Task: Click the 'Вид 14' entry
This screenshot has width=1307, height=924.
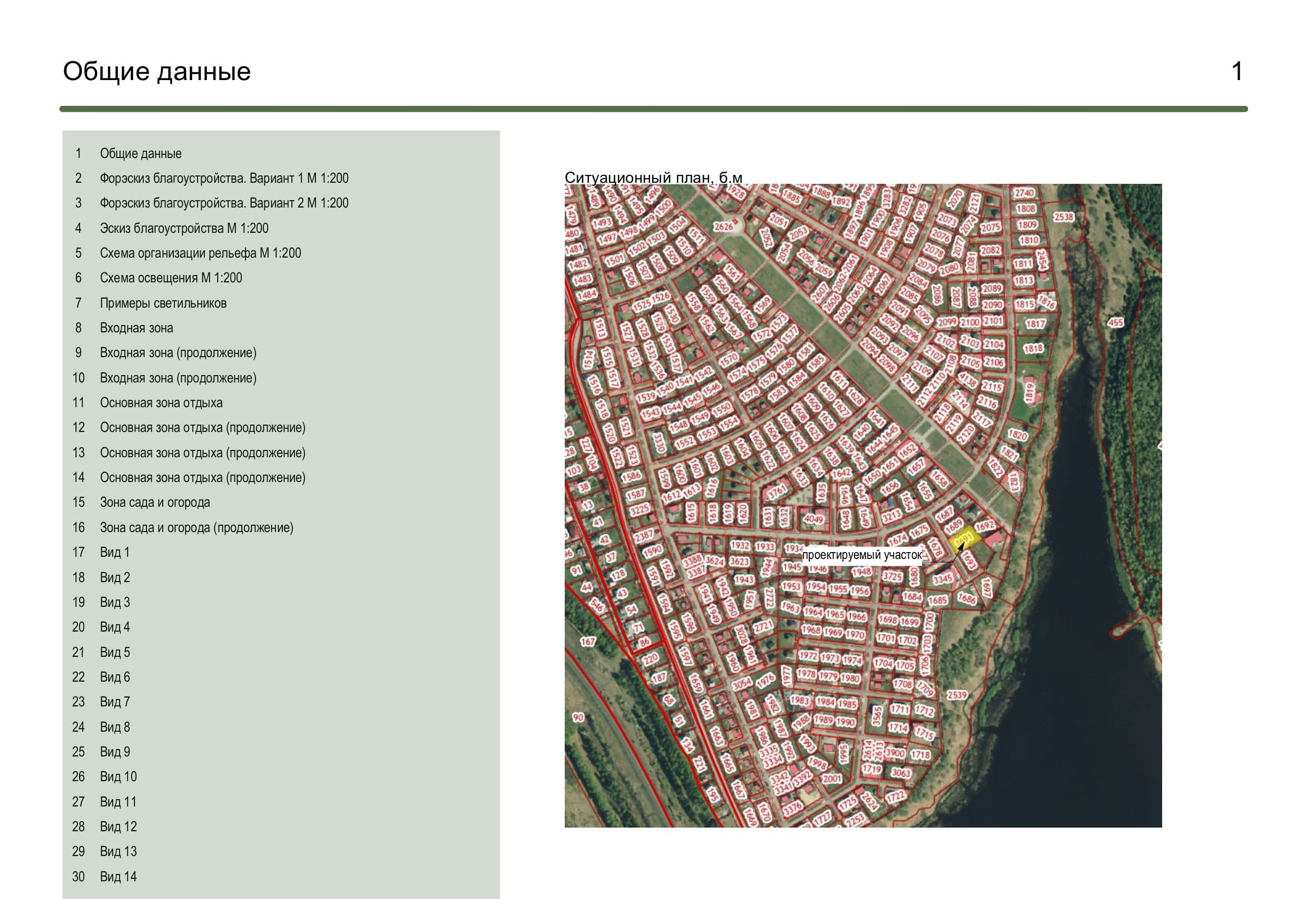Action: click(x=119, y=877)
